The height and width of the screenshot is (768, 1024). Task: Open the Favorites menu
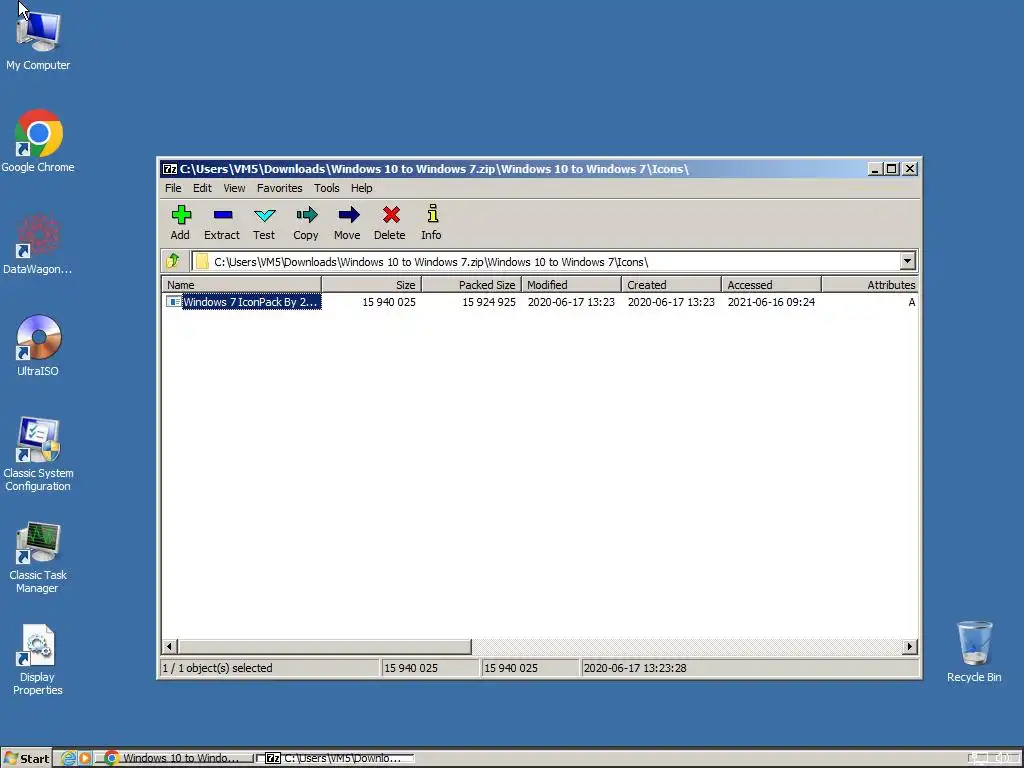(280, 188)
